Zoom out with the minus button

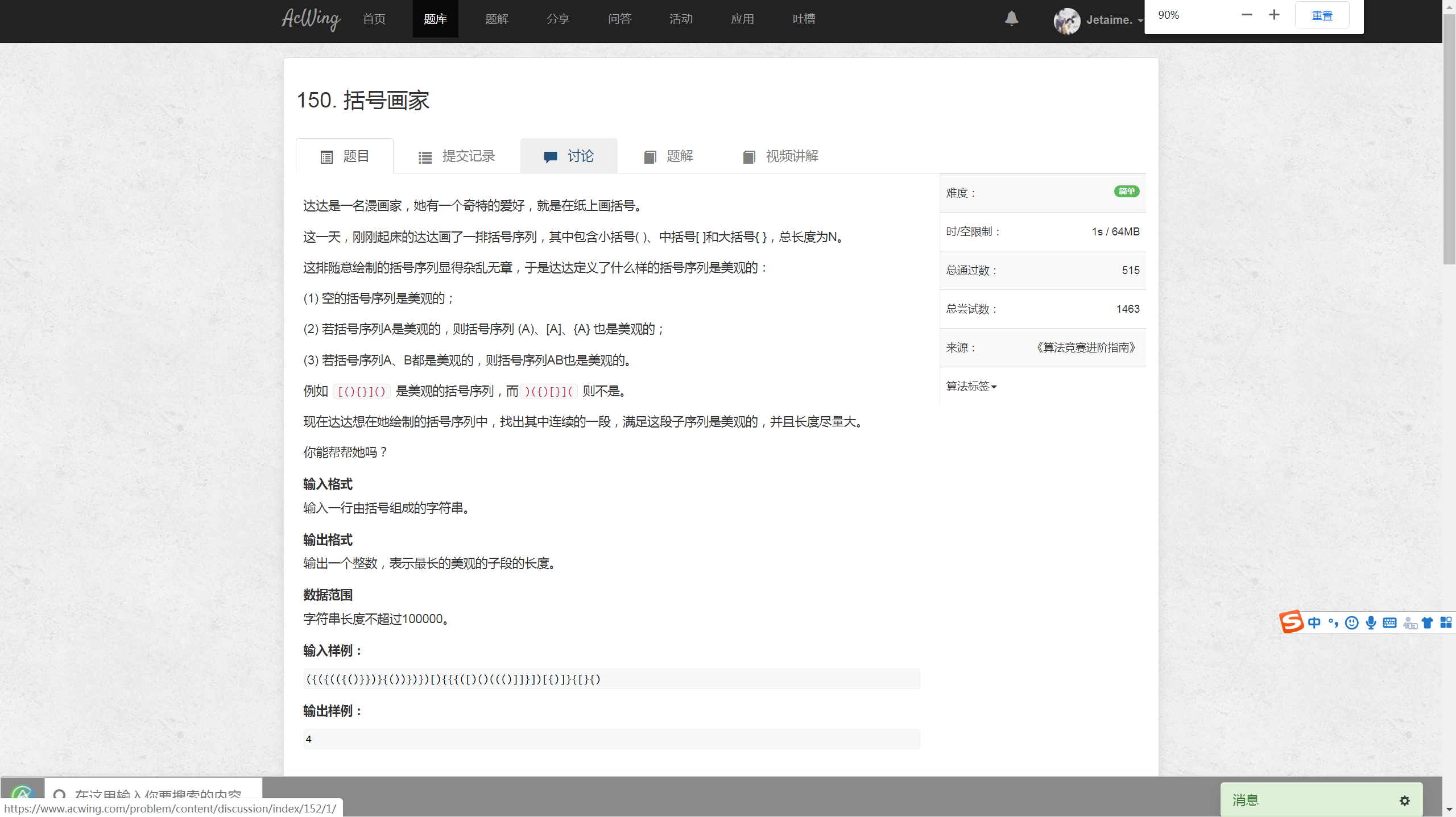pos(1247,15)
